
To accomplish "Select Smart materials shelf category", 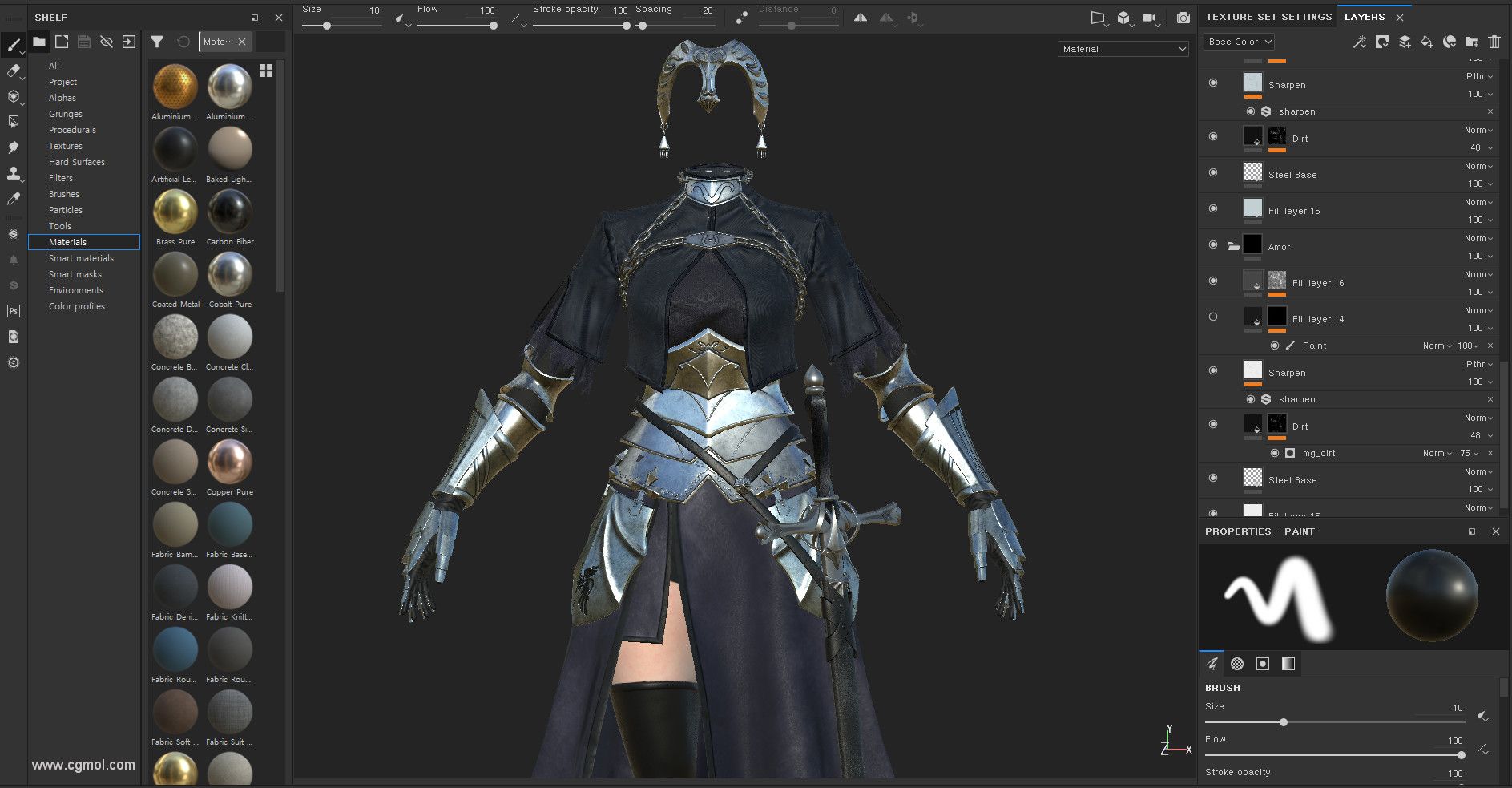I will [81, 258].
